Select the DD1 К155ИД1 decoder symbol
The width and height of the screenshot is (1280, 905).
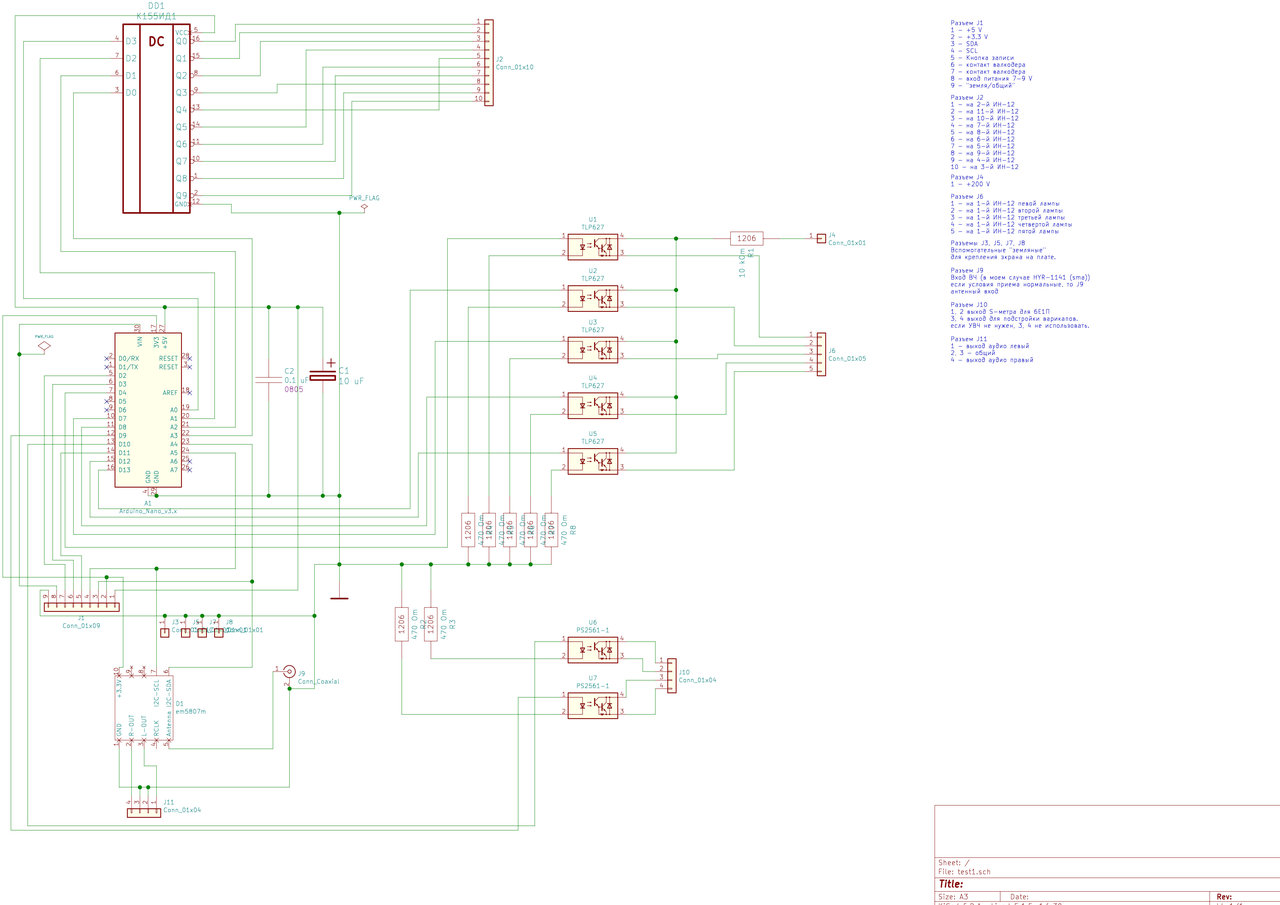click(156, 118)
